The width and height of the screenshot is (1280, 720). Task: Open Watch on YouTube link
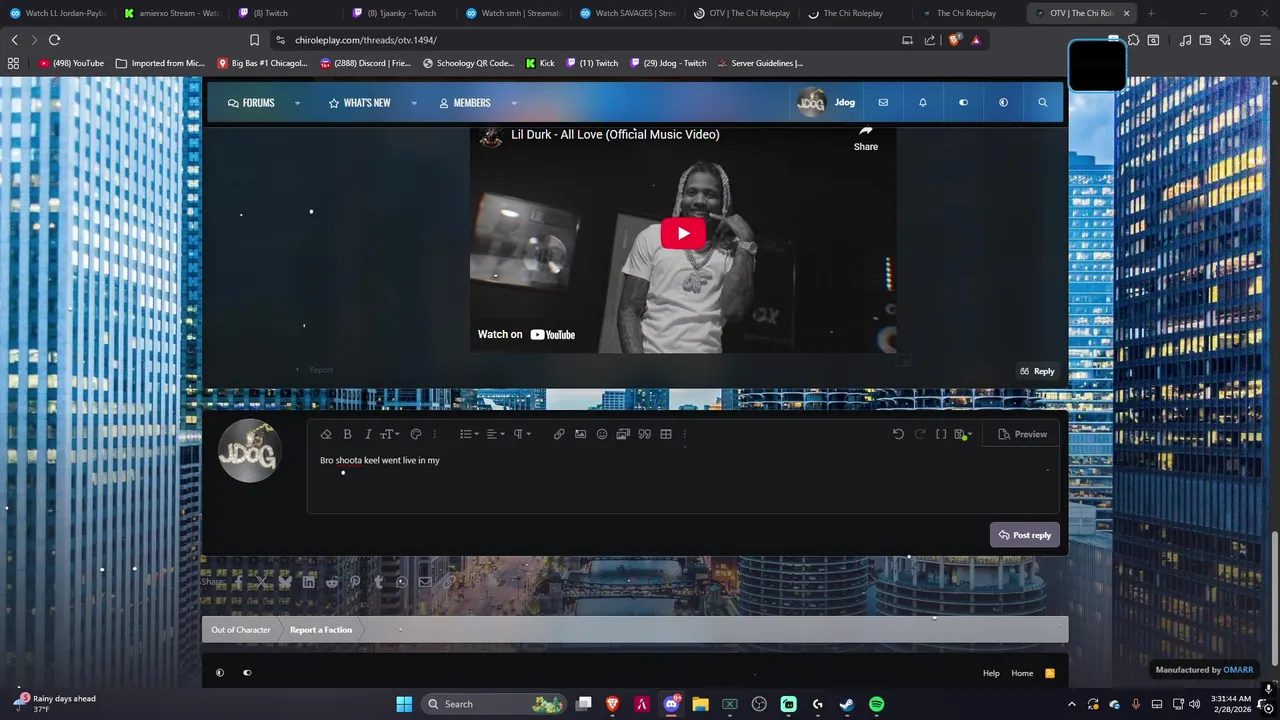[526, 334]
